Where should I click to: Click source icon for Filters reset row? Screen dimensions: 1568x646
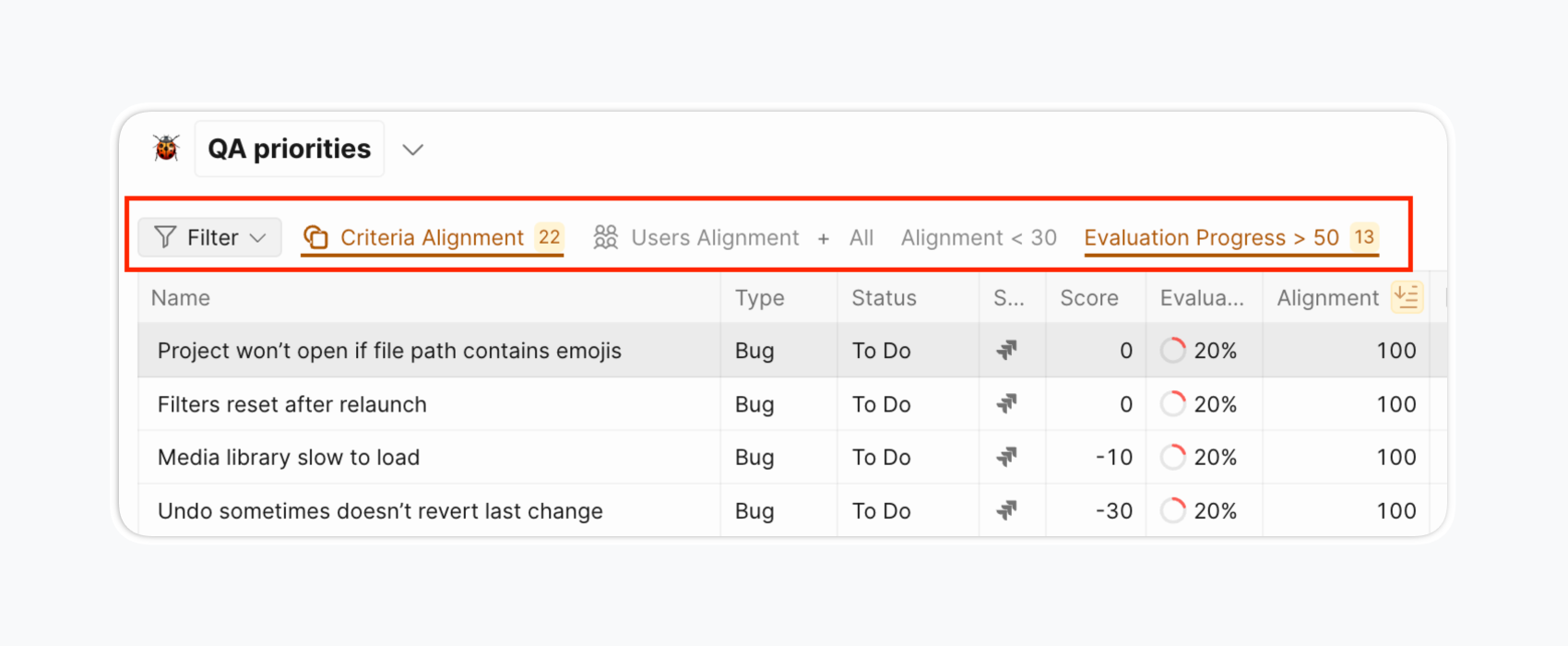(x=1006, y=404)
